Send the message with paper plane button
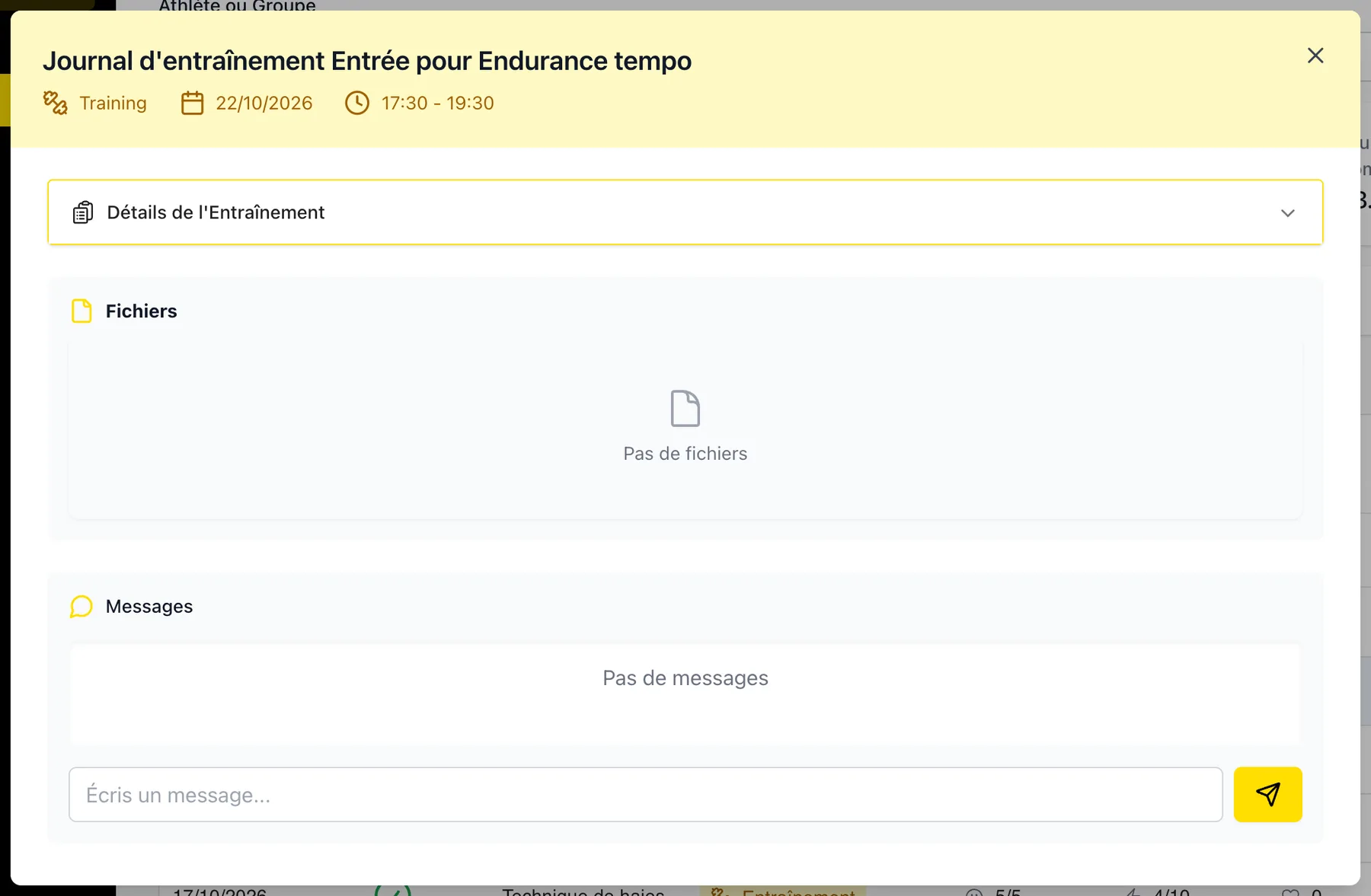 point(1267,794)
